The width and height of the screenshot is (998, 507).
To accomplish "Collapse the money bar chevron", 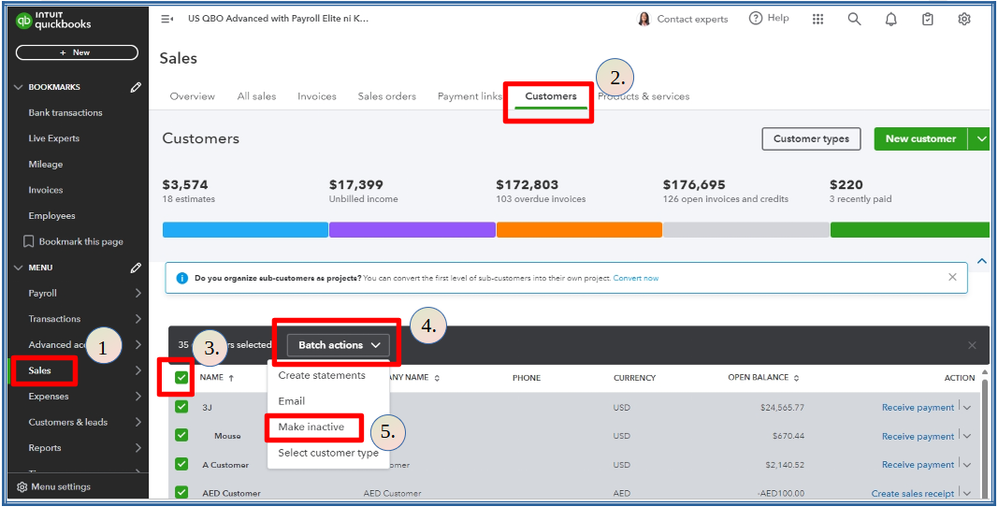I will pyautogui.click(x=982, y=261).
